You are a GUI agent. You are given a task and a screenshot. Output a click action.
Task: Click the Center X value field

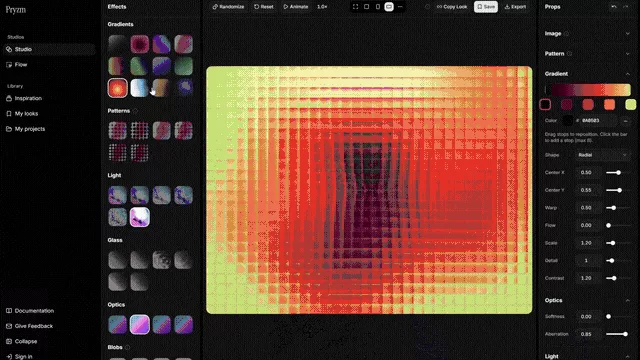[586, 173]
